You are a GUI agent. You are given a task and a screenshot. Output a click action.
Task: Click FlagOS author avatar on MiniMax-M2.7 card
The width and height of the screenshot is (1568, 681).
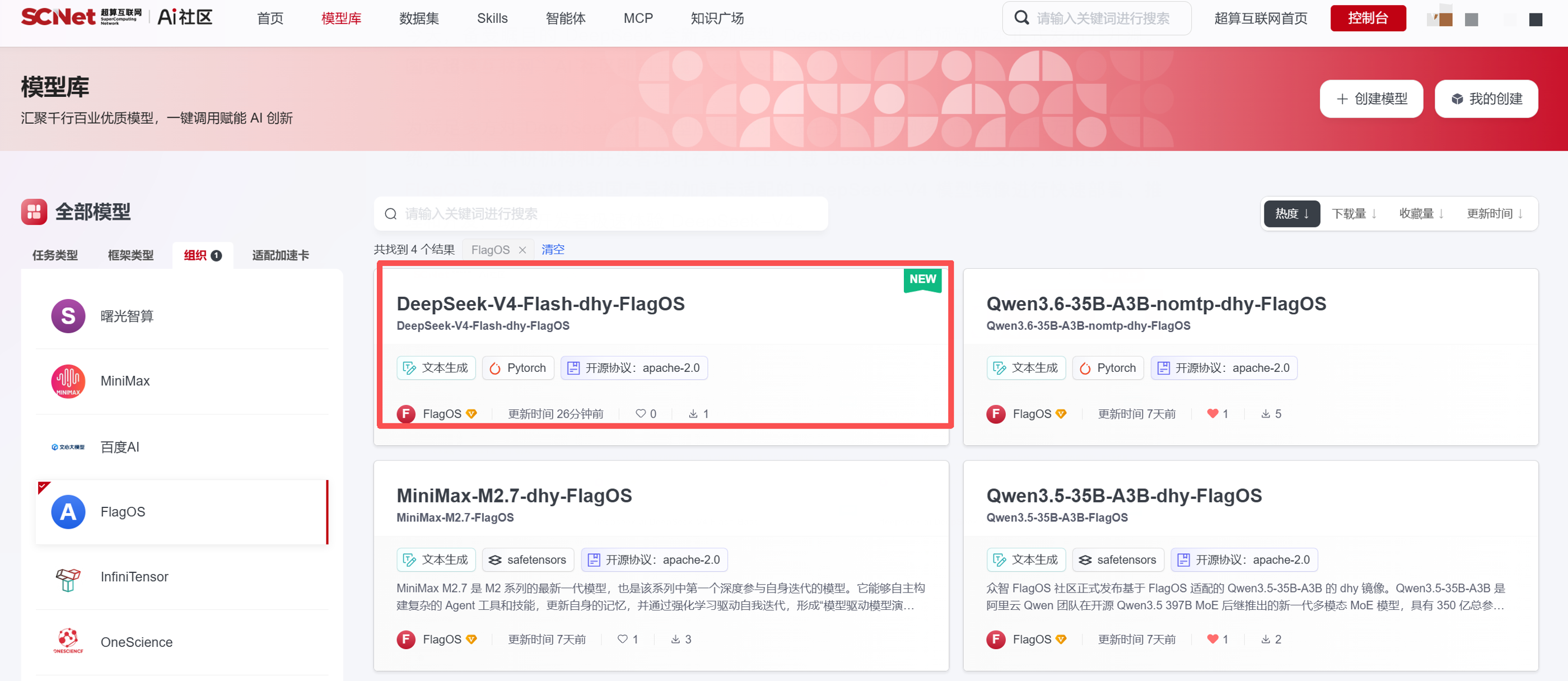point(406,639)
